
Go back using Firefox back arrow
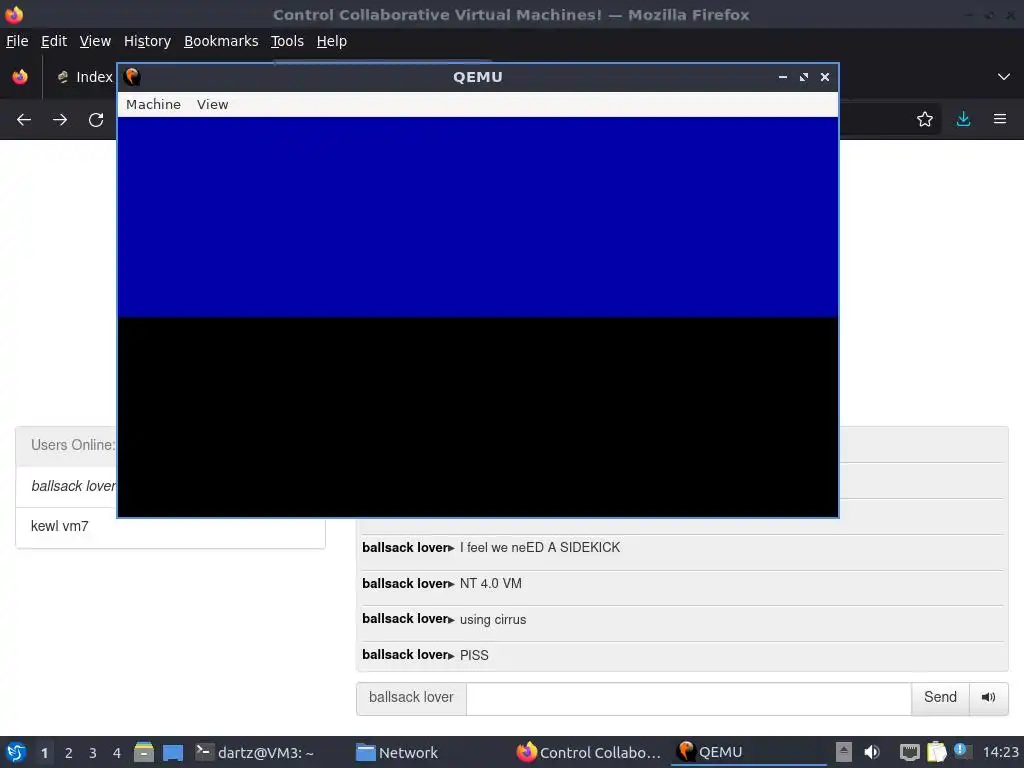[24, 120]
